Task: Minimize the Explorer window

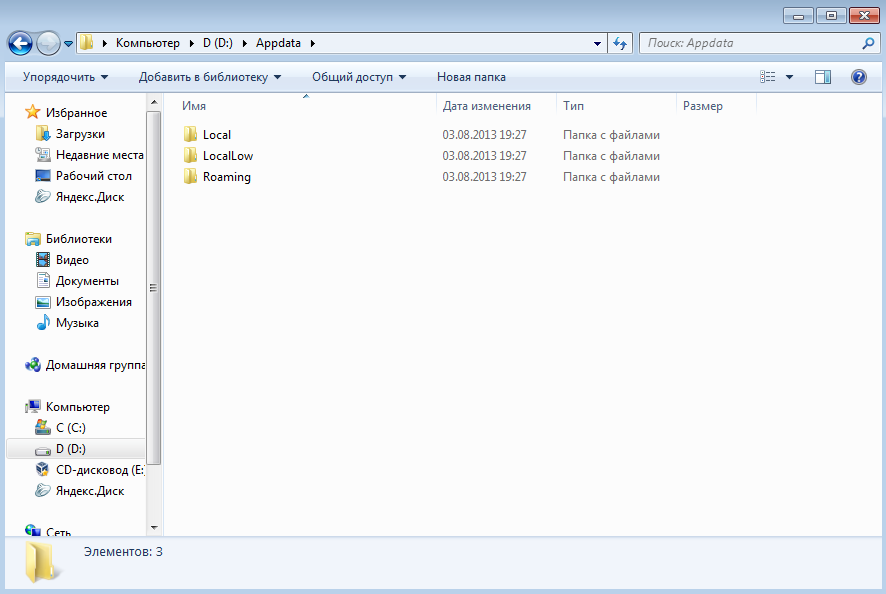Action: 798,16
